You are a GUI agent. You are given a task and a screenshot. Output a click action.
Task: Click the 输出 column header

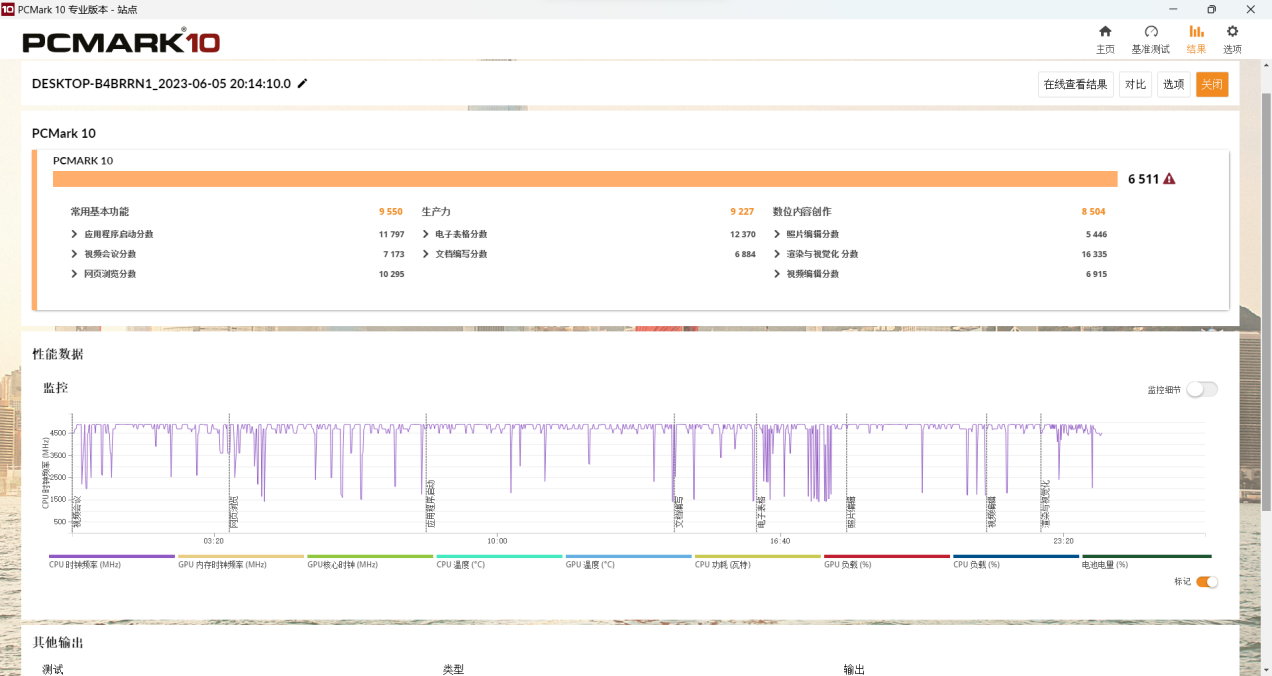pyautogui.click(x=854, y=669)
